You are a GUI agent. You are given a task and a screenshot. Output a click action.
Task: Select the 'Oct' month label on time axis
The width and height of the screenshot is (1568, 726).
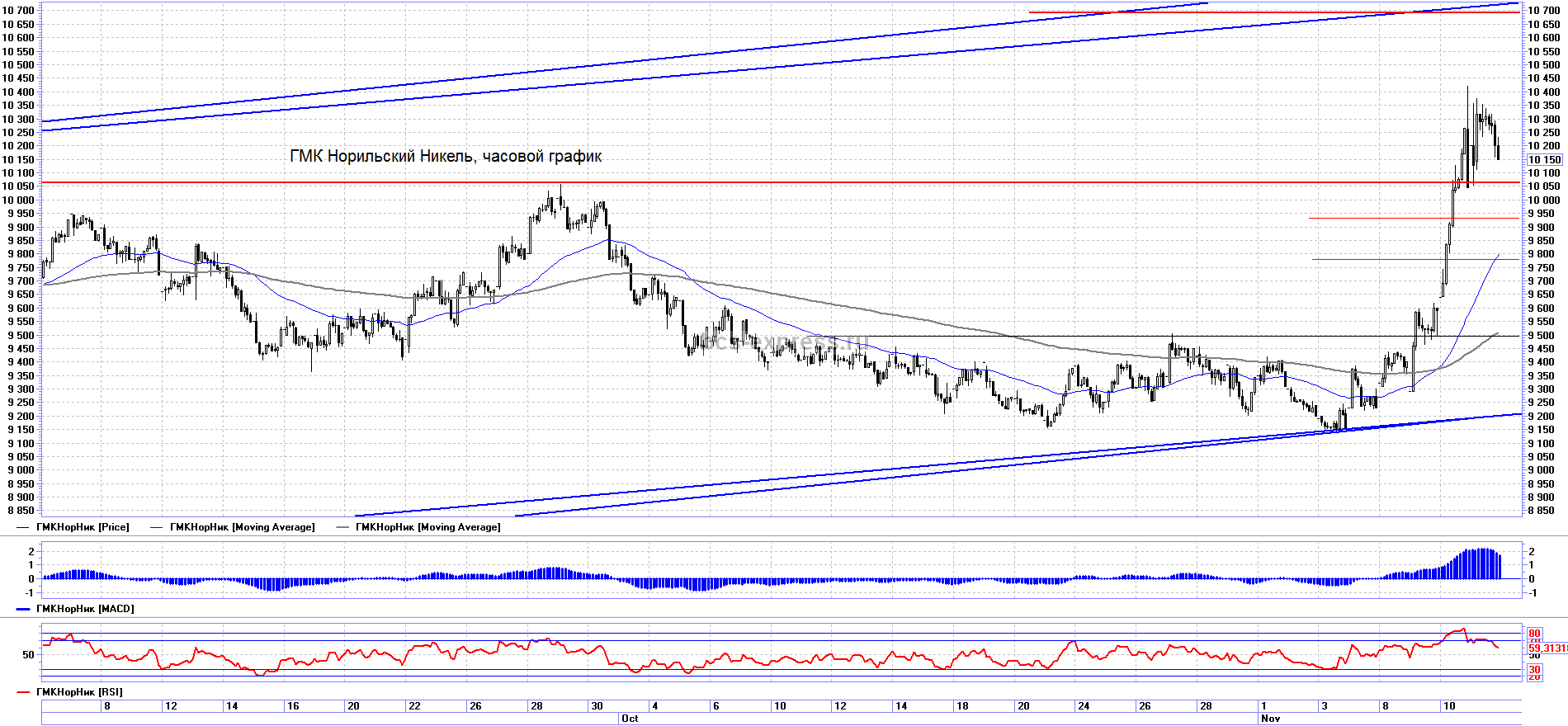pos(630,719)
